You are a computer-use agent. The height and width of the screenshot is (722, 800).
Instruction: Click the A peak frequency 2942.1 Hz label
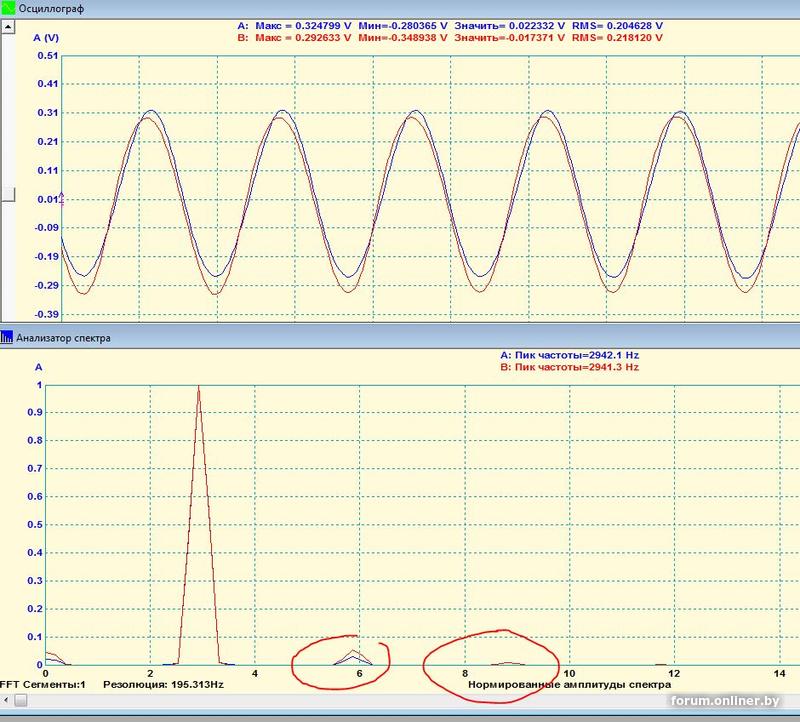pyautogui.click(x=570, y=355)
